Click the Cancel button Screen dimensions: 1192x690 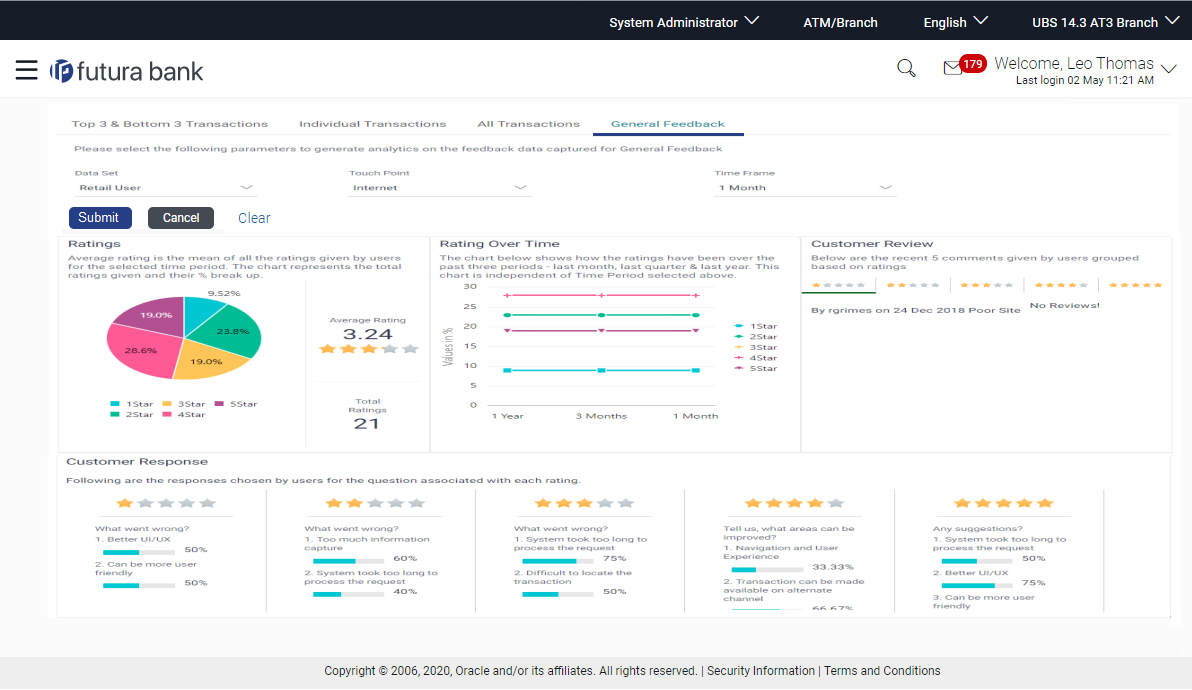coord(181,218)
